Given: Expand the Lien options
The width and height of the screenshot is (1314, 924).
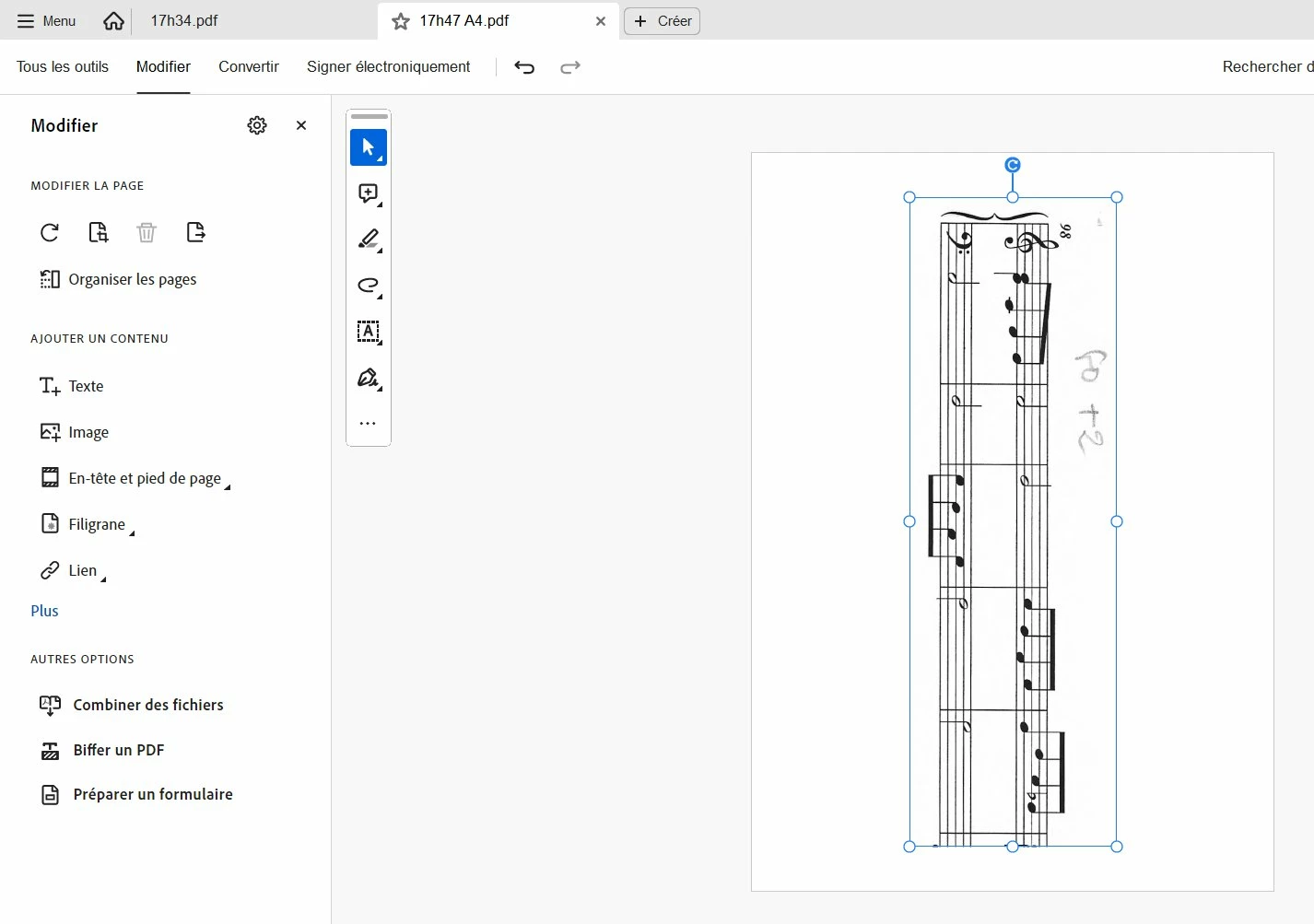Looking at the screenshot, I should (x=73, y=570).
